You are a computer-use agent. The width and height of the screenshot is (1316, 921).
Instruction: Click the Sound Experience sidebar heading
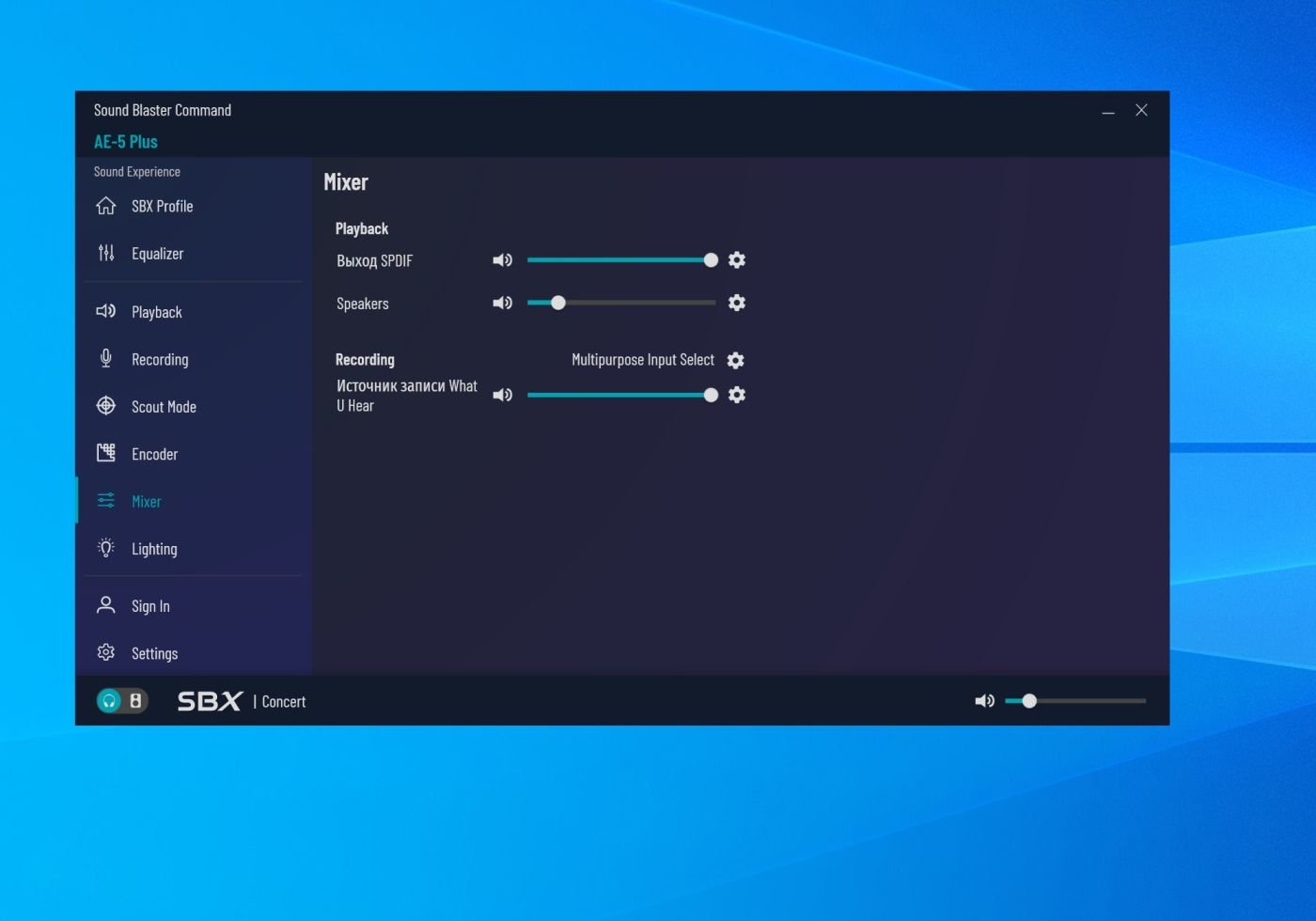tap(137, 172)
